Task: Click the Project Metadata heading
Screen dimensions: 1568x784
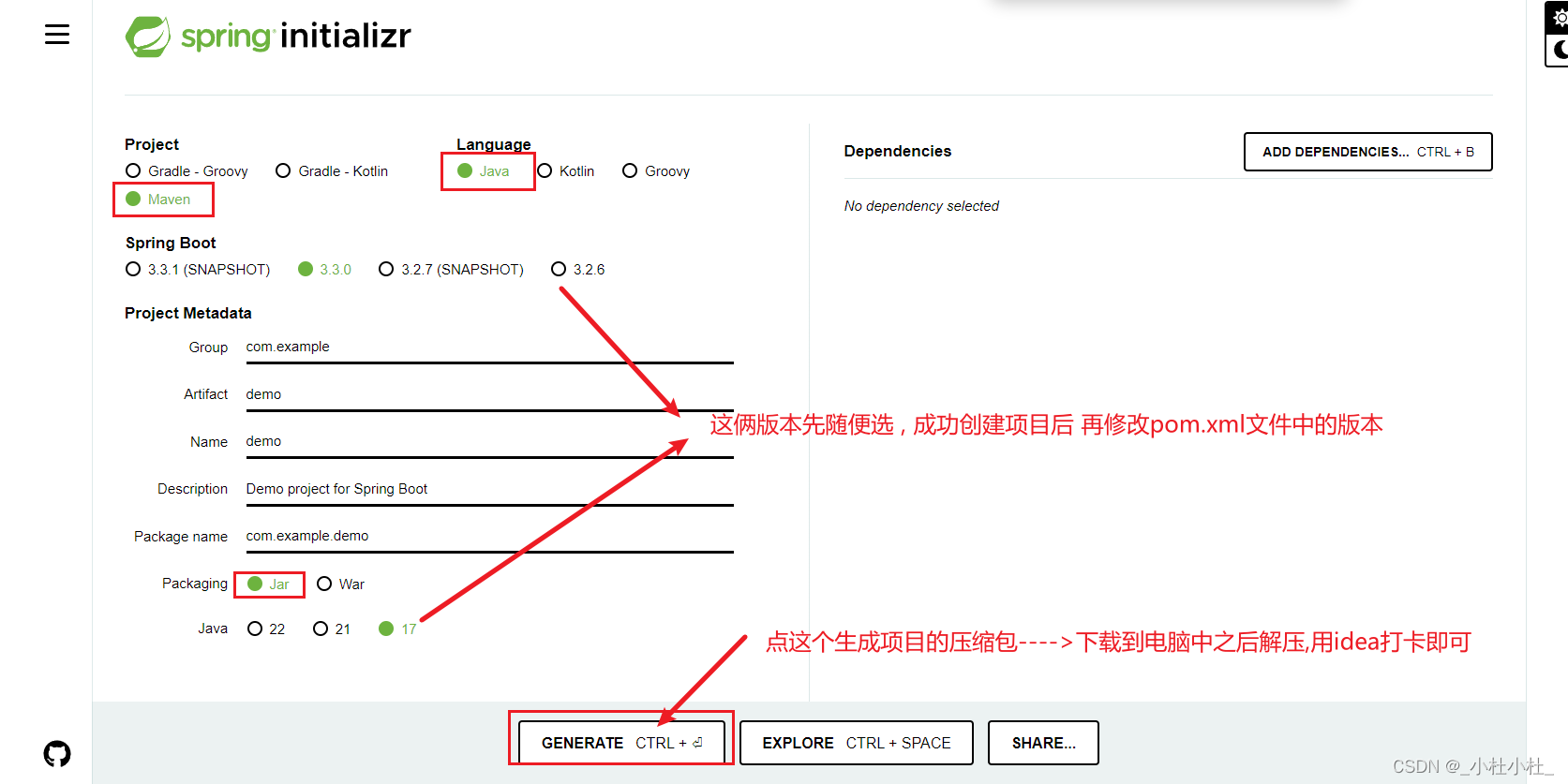Action: pyautogui.click(x=187, y=313)
